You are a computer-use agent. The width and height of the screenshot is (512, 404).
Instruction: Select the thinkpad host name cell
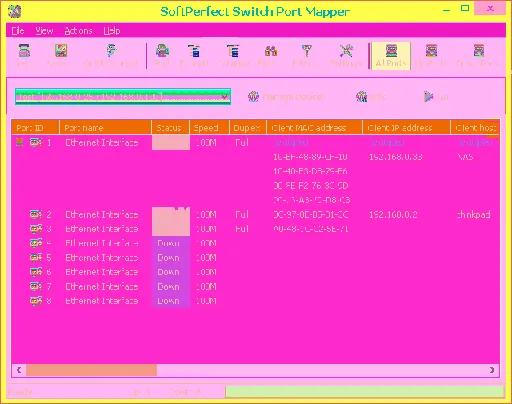(474, 214)
